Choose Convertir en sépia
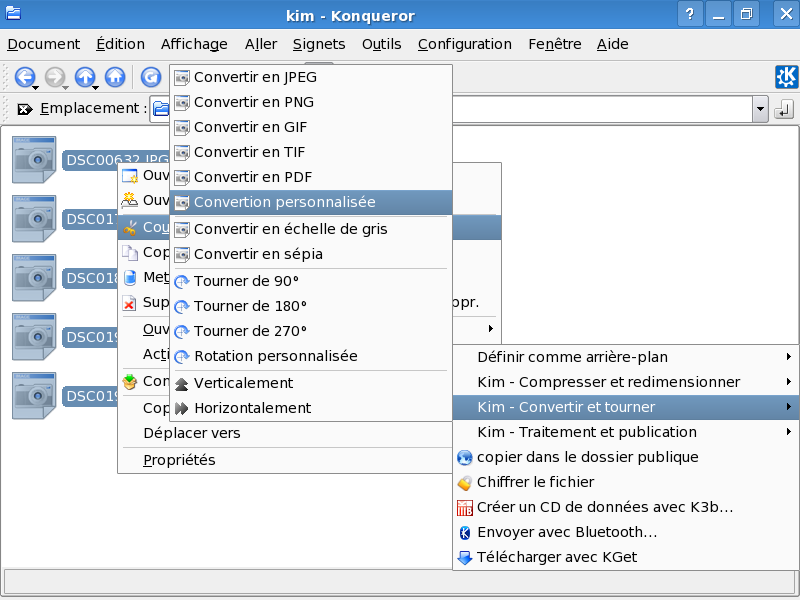800x600 pixels. click(x=311, y=254)
